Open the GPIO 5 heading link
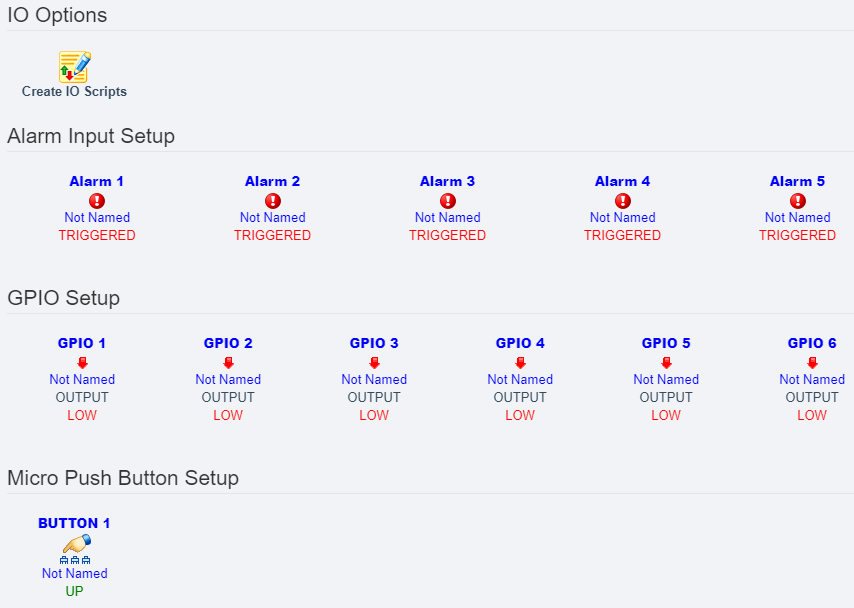This screenshot has height=608, width=854. point(666,343)
